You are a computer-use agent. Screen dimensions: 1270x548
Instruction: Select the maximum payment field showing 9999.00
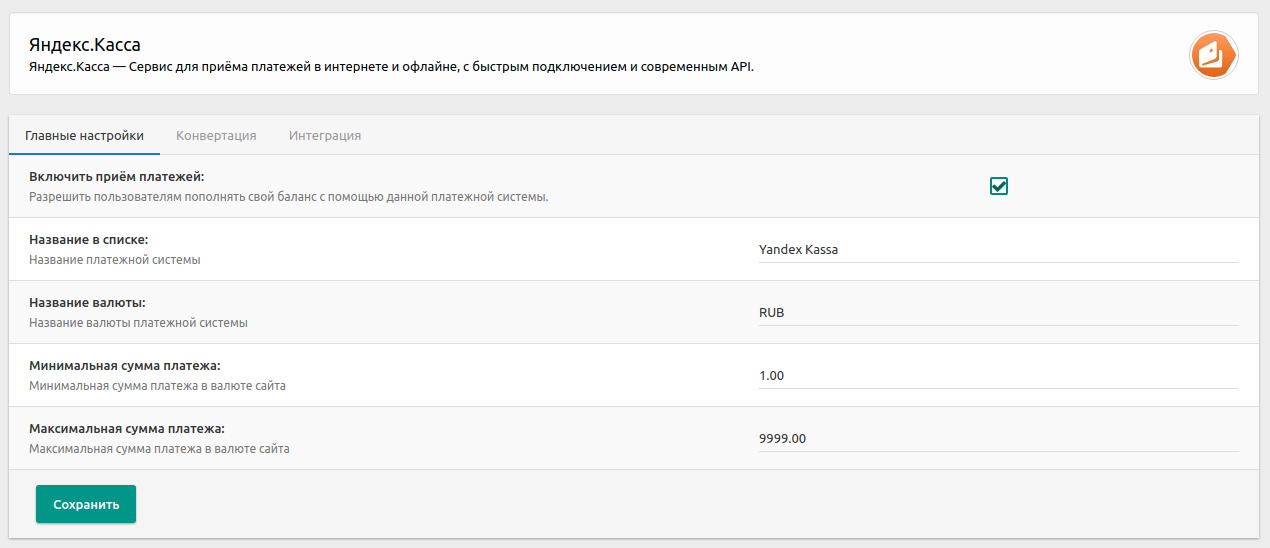(x=998, y=439)
